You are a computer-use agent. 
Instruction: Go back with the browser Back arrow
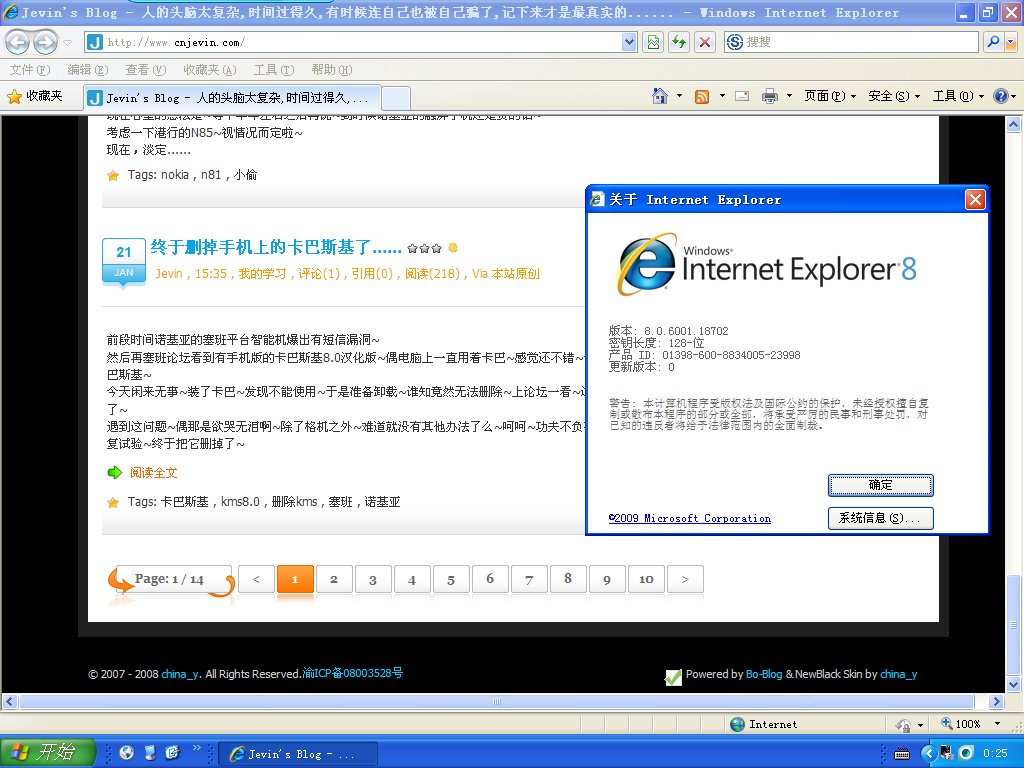pyautogui.click(x=18, y=42)
